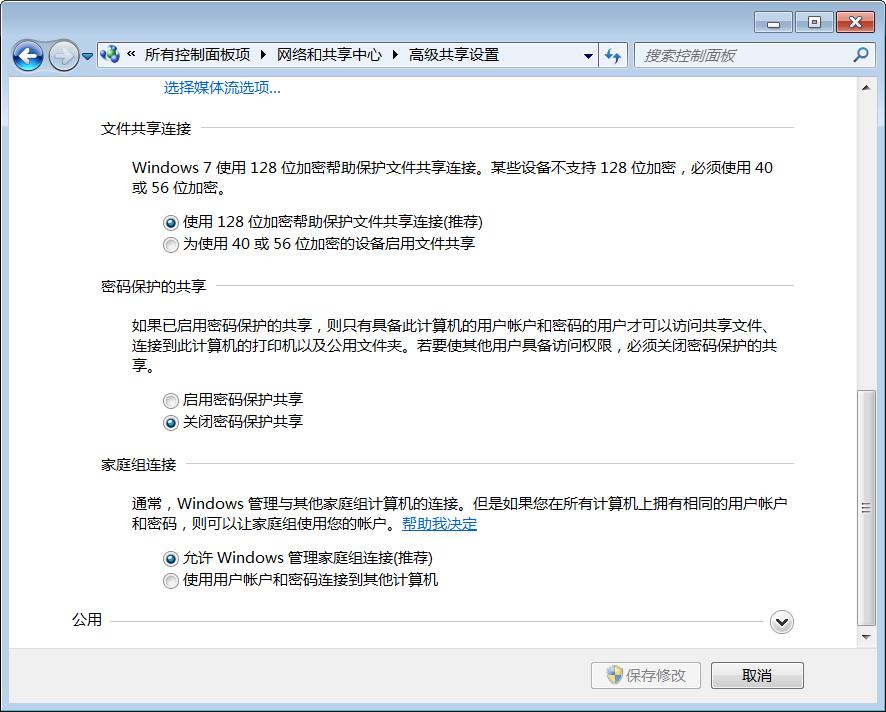Screen dimensions: 886x712
Task: Enable 启用密码保护共享
Action: click(171, 400)
